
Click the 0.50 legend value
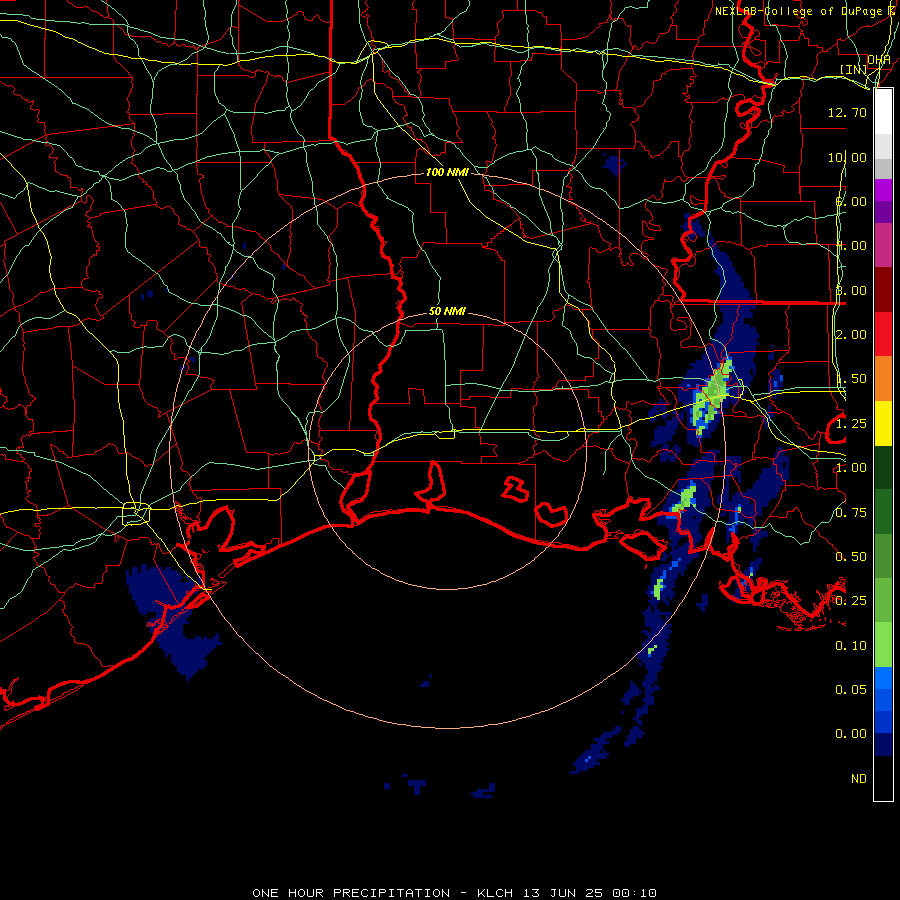click(x=851, y=556)
